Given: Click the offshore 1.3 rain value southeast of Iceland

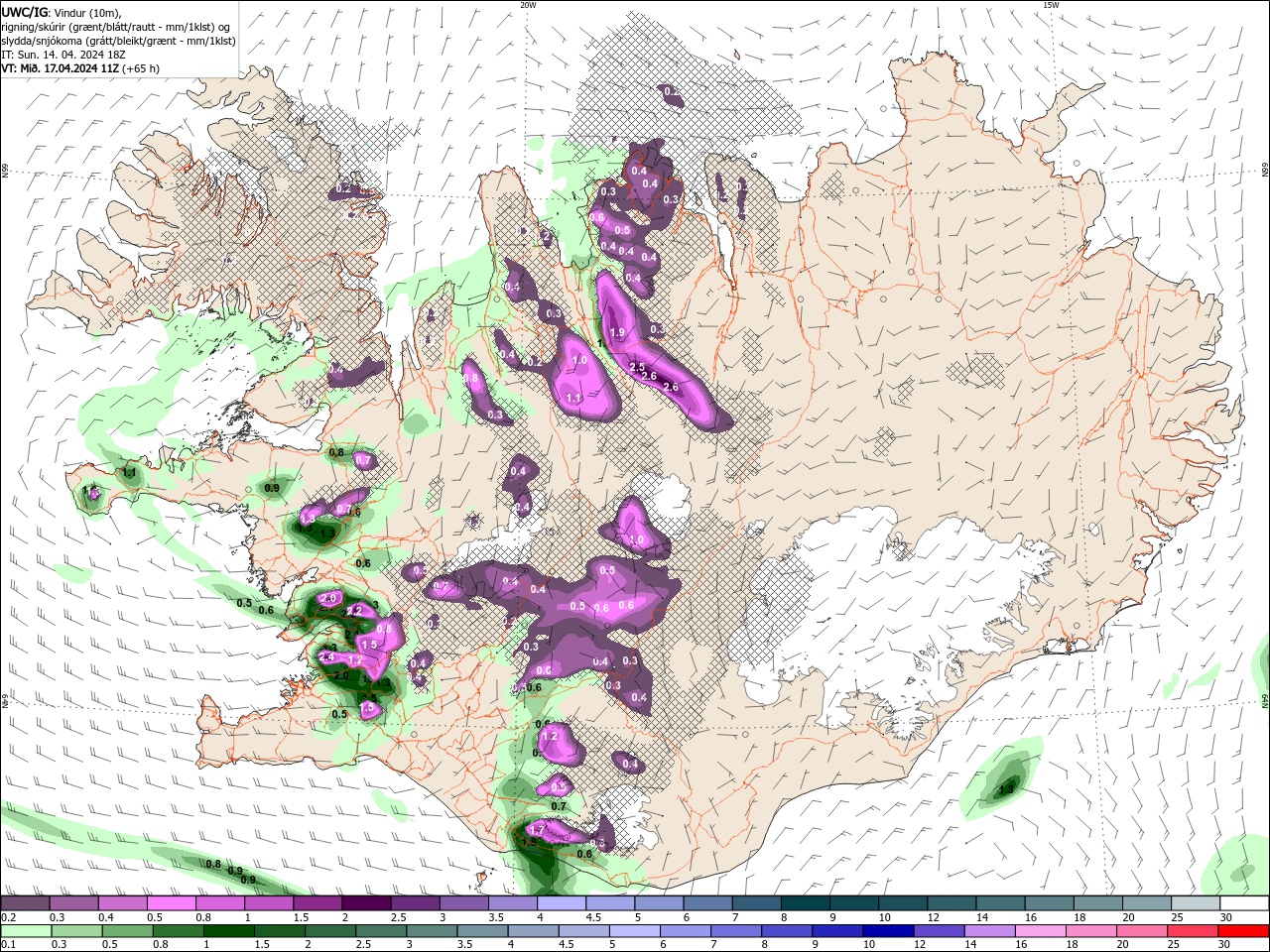Looking at the screenshot, I should click(x=1007, y=790).
